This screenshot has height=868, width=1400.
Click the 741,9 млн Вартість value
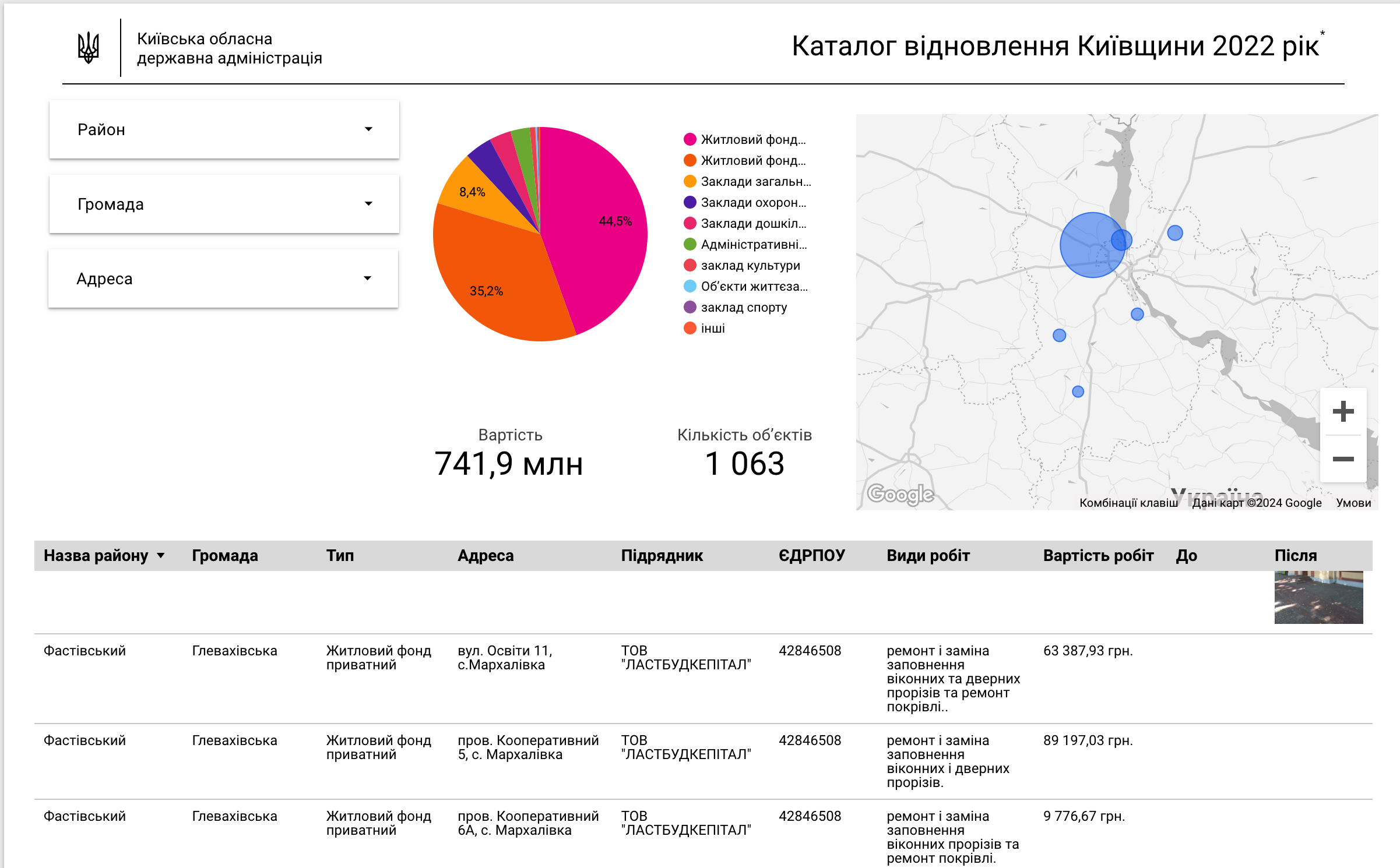tap(509, 464)
